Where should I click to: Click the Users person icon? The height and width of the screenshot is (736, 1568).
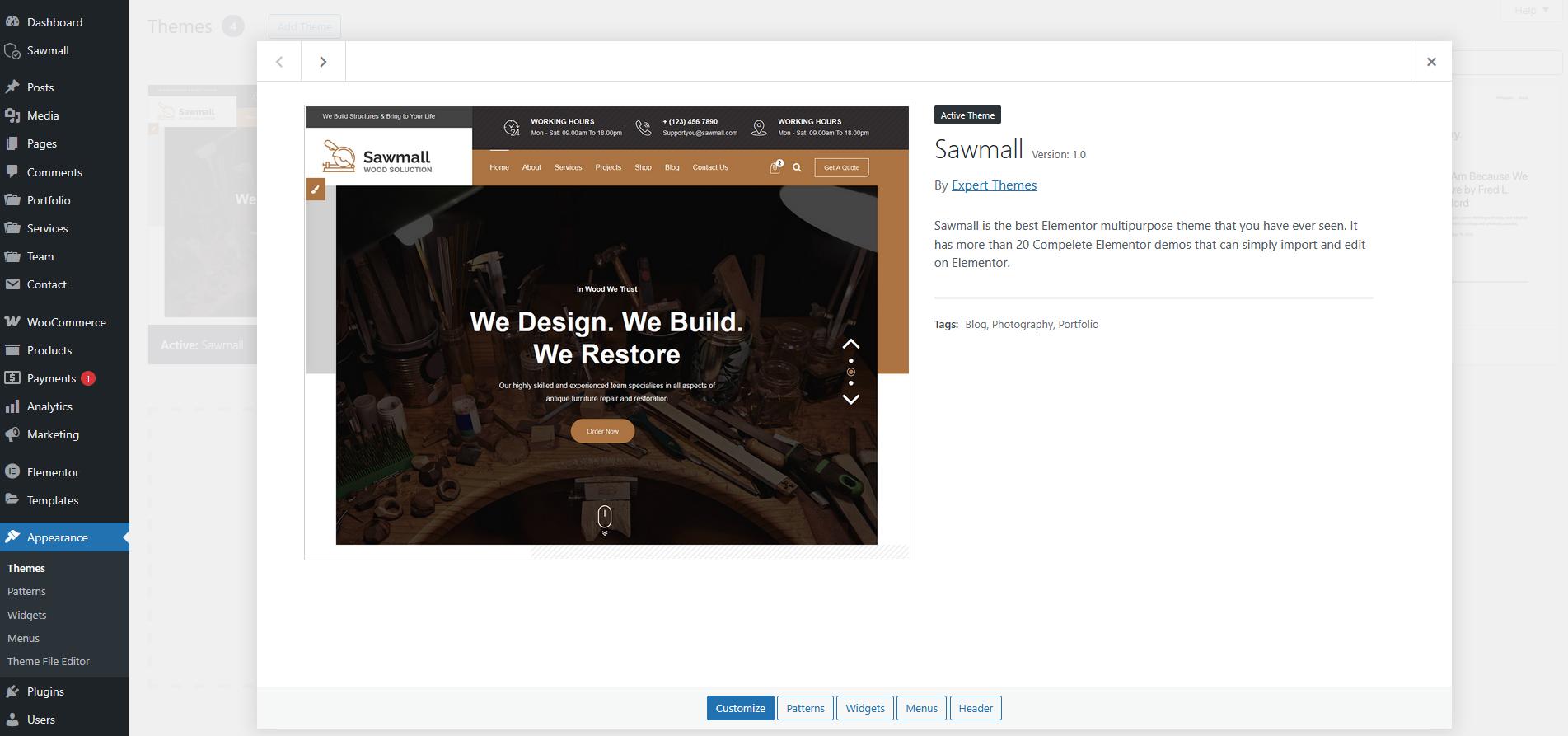click(12, 720)
